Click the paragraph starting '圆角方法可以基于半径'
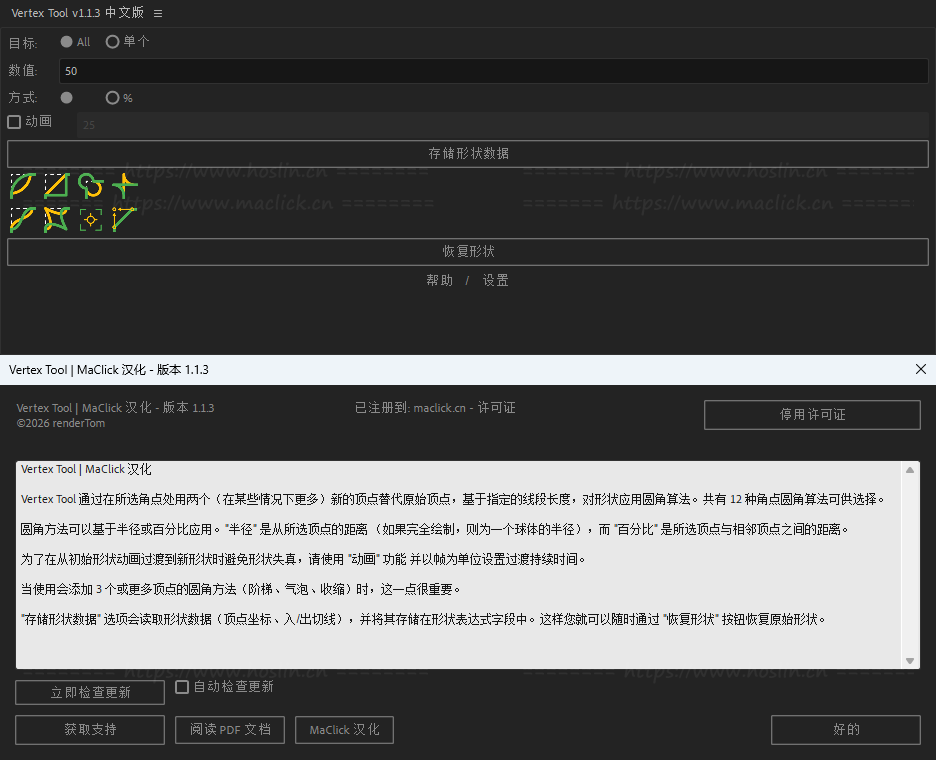 pyautogui.click(x=435, y=530)
